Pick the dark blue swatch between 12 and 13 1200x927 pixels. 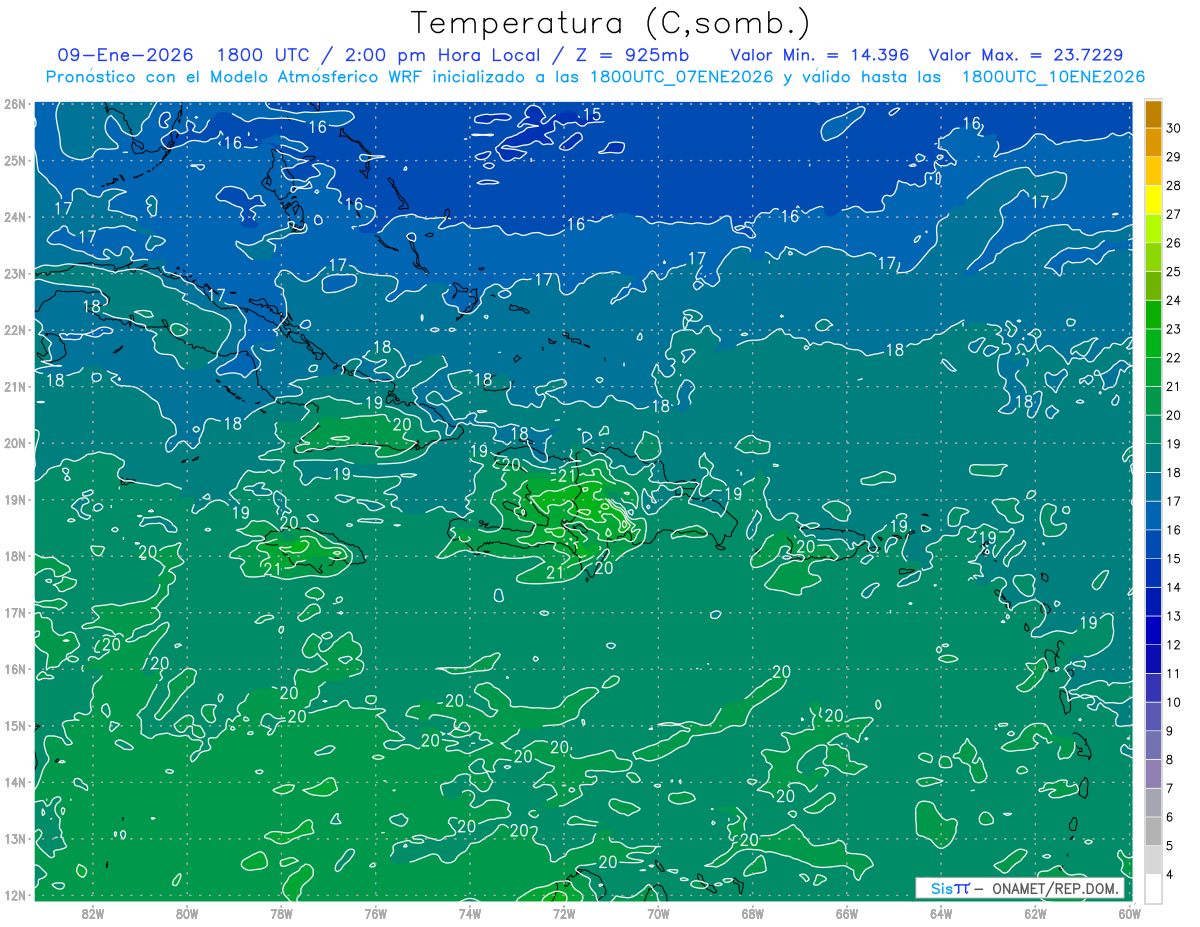pyautogui.click(x=1153, y=631)
